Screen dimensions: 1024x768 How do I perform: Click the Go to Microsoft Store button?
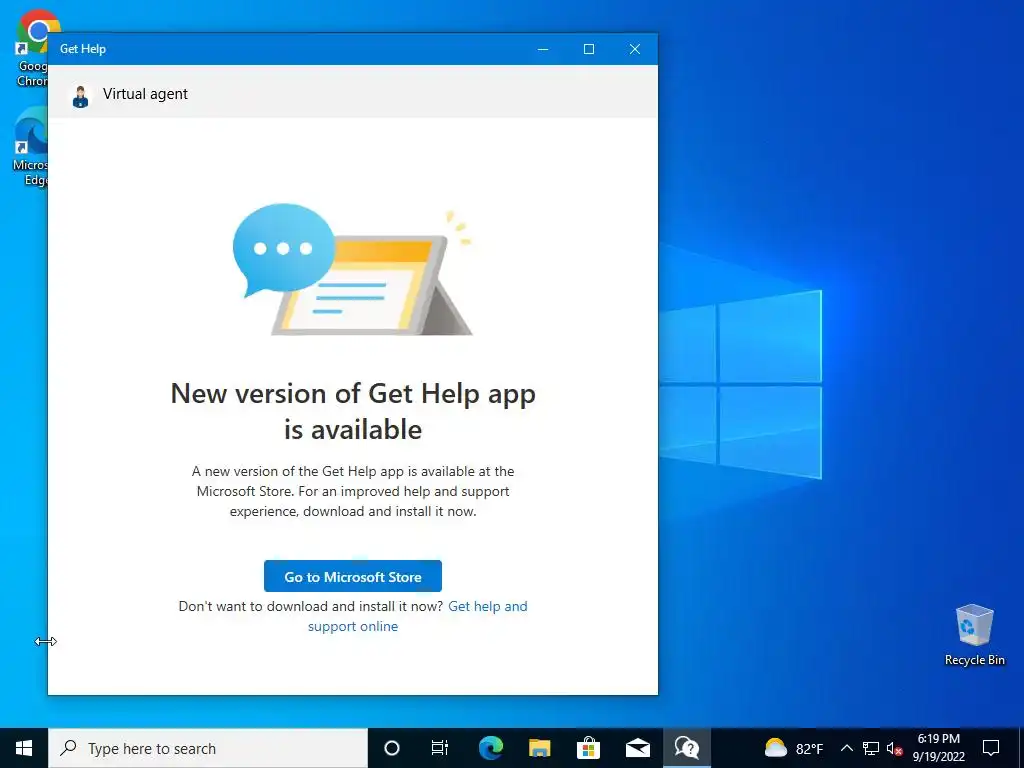tap(353, 576)
